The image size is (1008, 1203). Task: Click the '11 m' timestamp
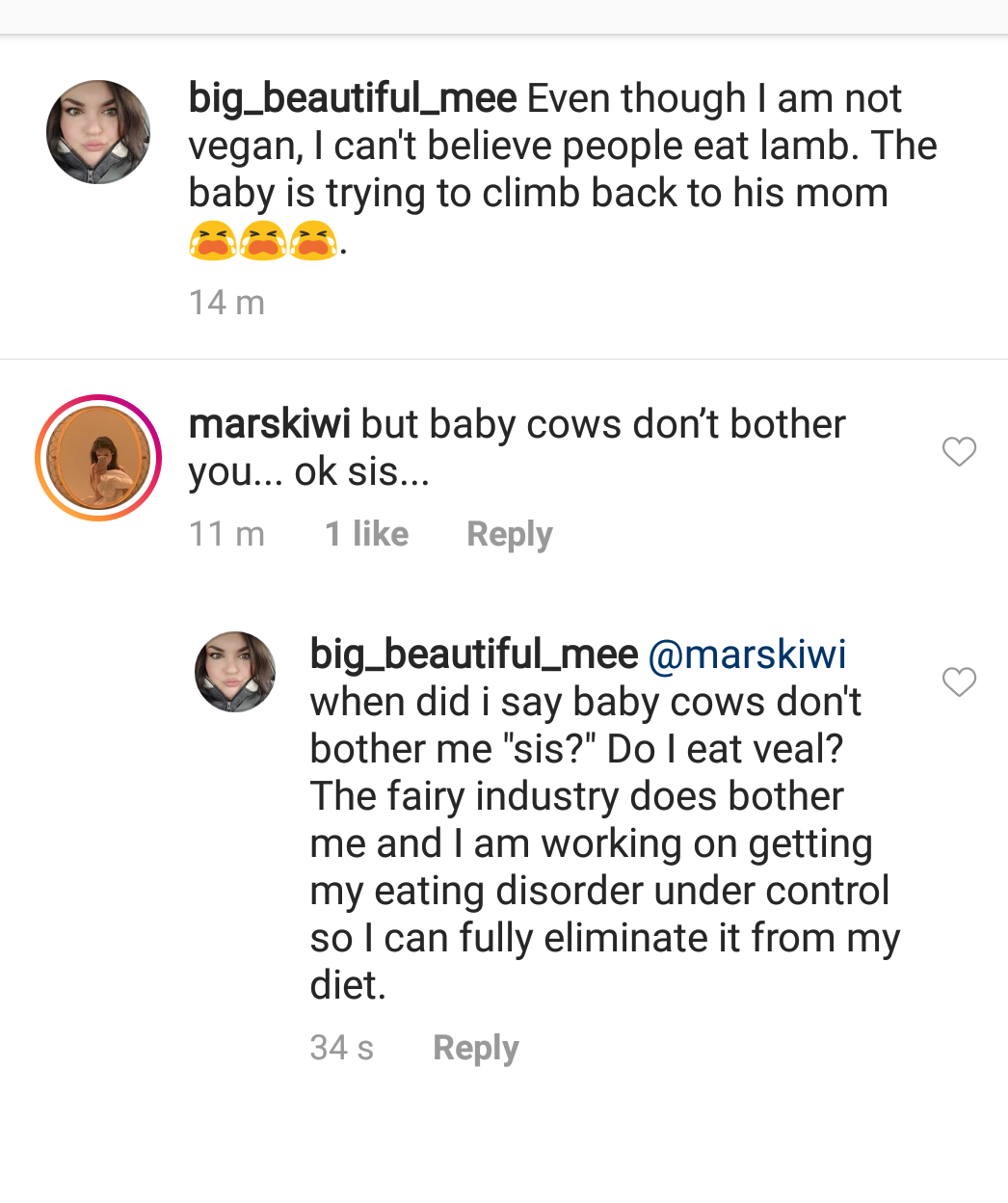coord(227,534)
